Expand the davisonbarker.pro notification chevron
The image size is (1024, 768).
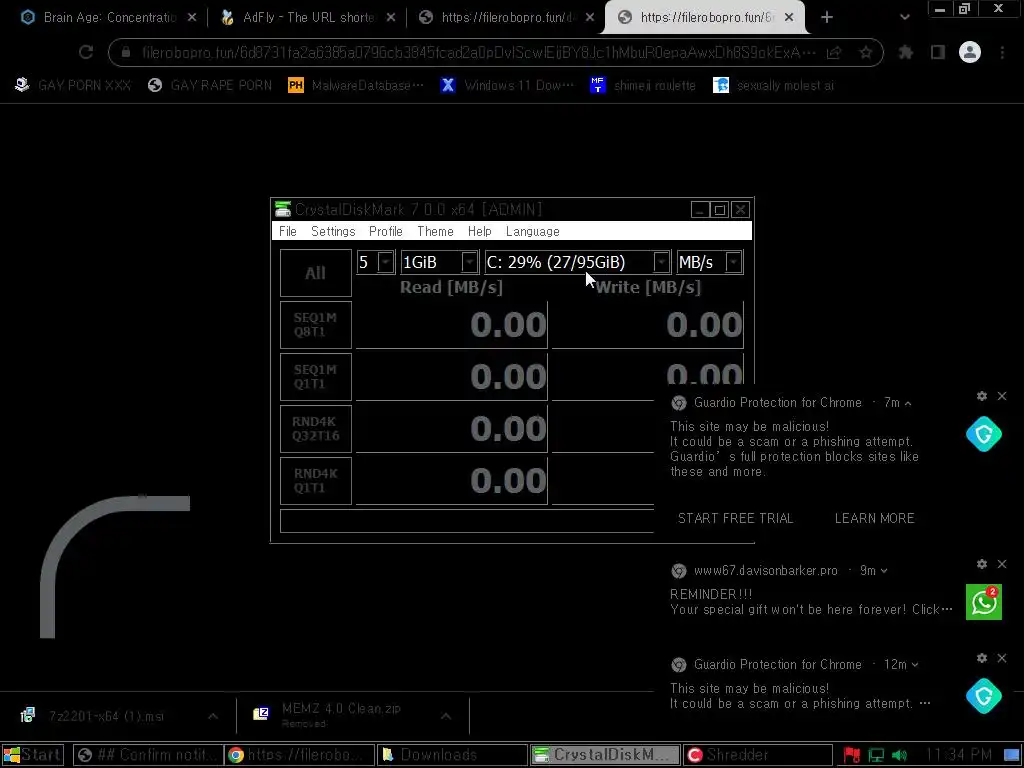pyautogui.click(x=884, y=571)
